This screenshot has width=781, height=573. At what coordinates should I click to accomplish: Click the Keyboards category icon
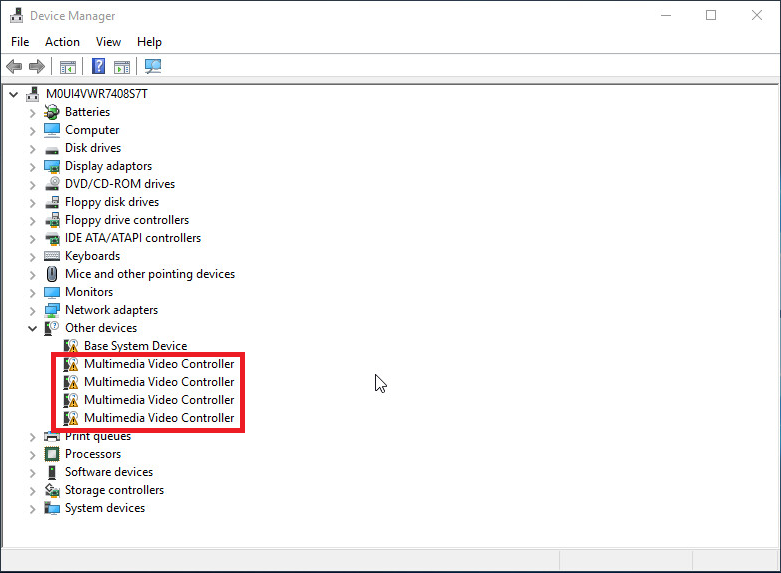pyautogui.click(x=52, y=256)
